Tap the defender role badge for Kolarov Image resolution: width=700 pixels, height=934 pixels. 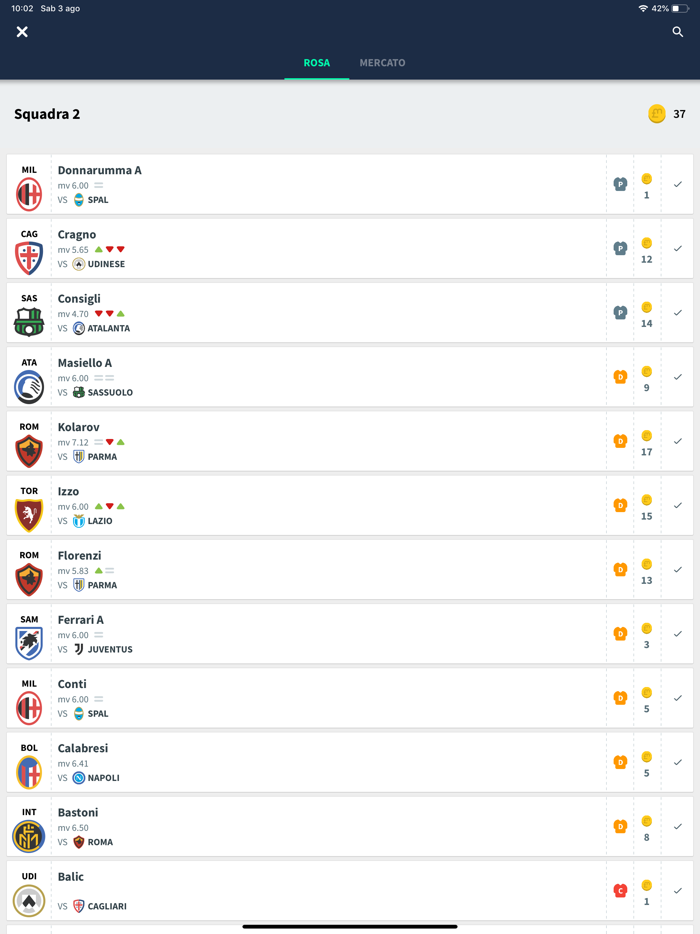[x=620, y=441]
